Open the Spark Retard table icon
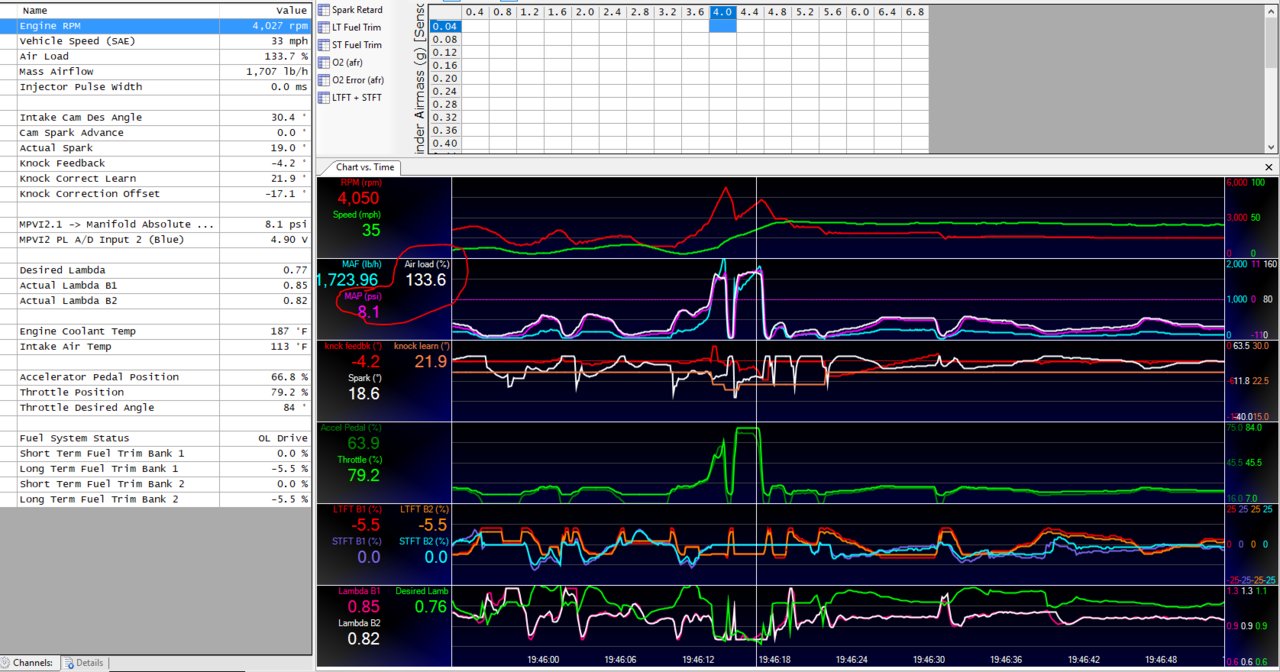The width and height of the screenshot is (1280, 672). point(324,10)
